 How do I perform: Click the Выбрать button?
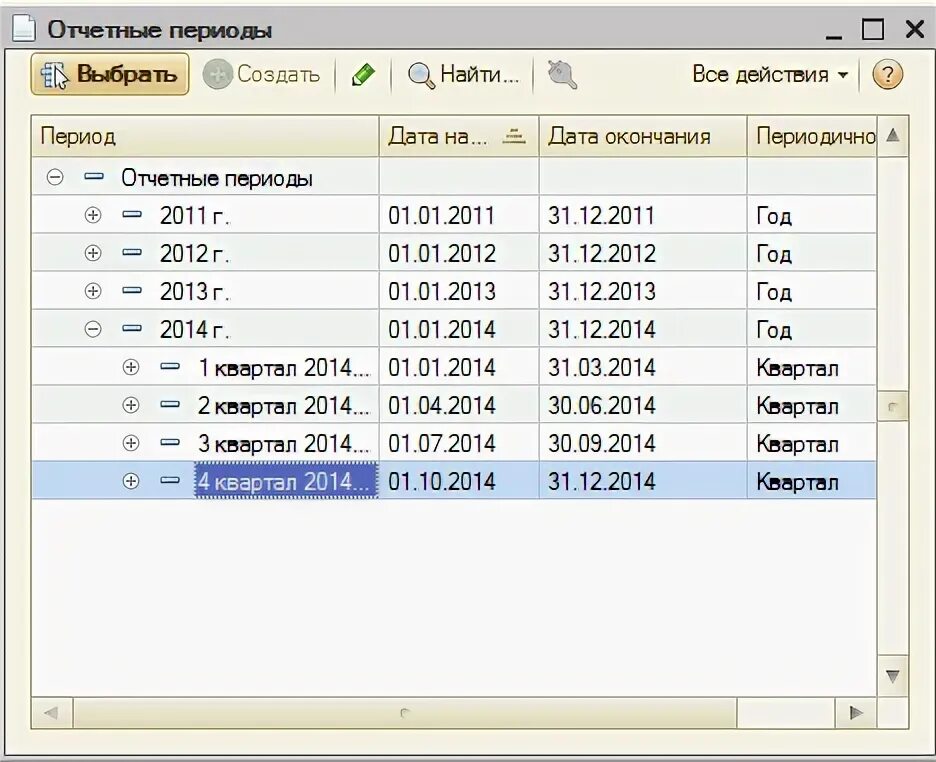point(110,74)
